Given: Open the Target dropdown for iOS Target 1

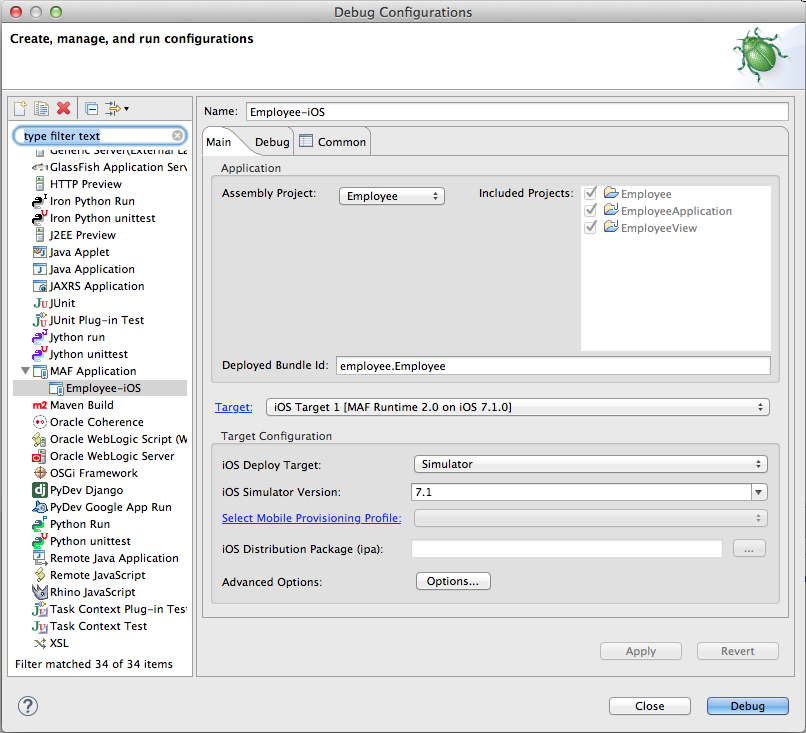Looking at the screenshot, I should click(x=518, y=407).
